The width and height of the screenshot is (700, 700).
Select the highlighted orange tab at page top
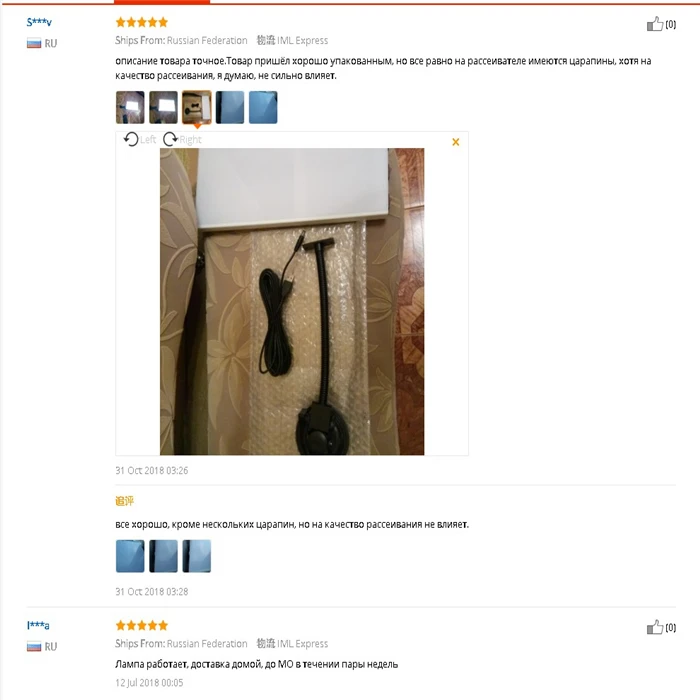tap(162, 2)
